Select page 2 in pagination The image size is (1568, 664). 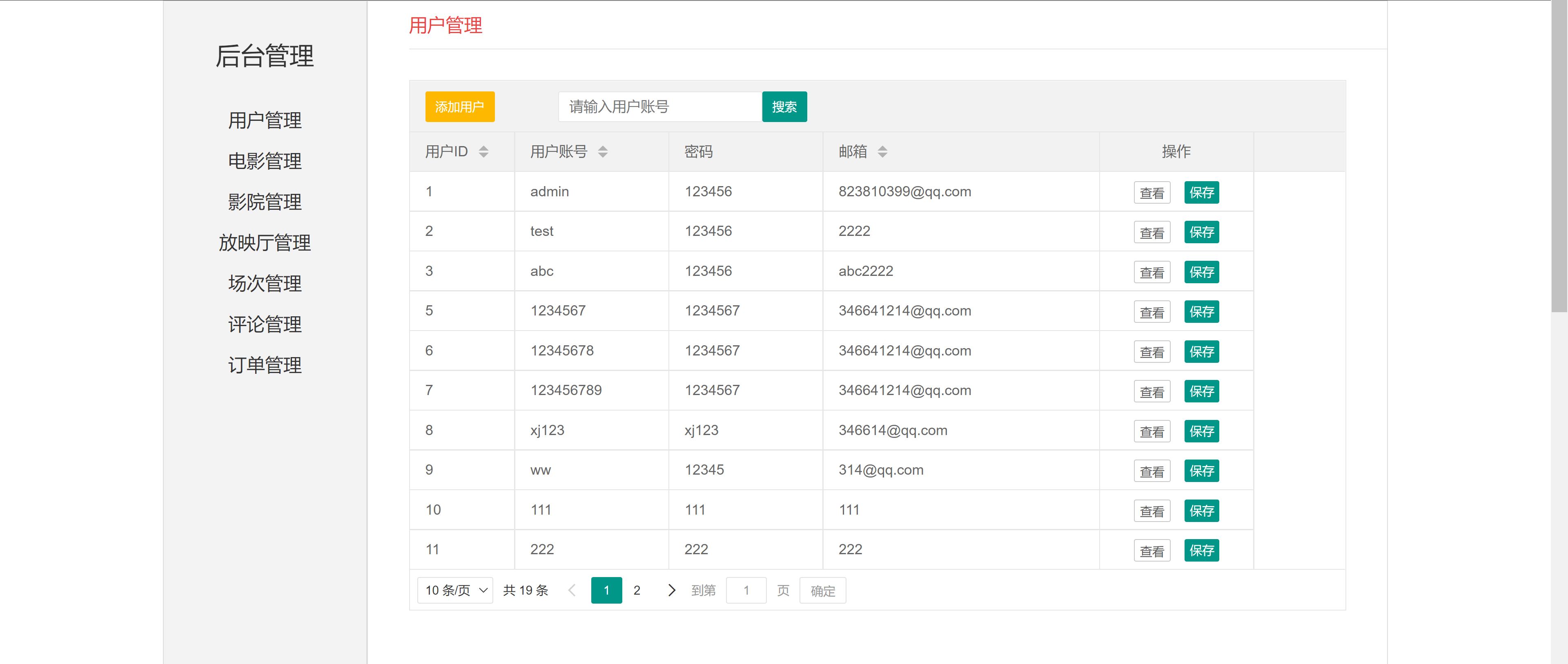637,590
